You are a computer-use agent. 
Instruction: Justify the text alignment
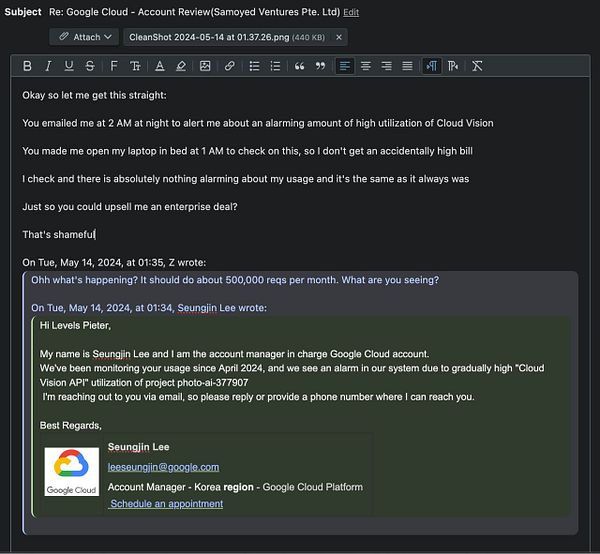pos(408,66)
